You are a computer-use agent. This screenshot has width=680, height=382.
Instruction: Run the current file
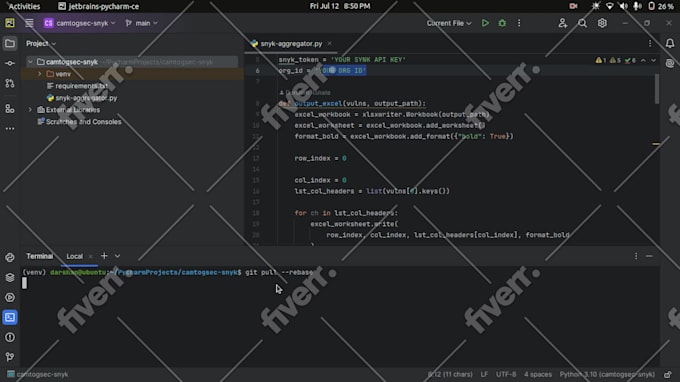point(485,23)
